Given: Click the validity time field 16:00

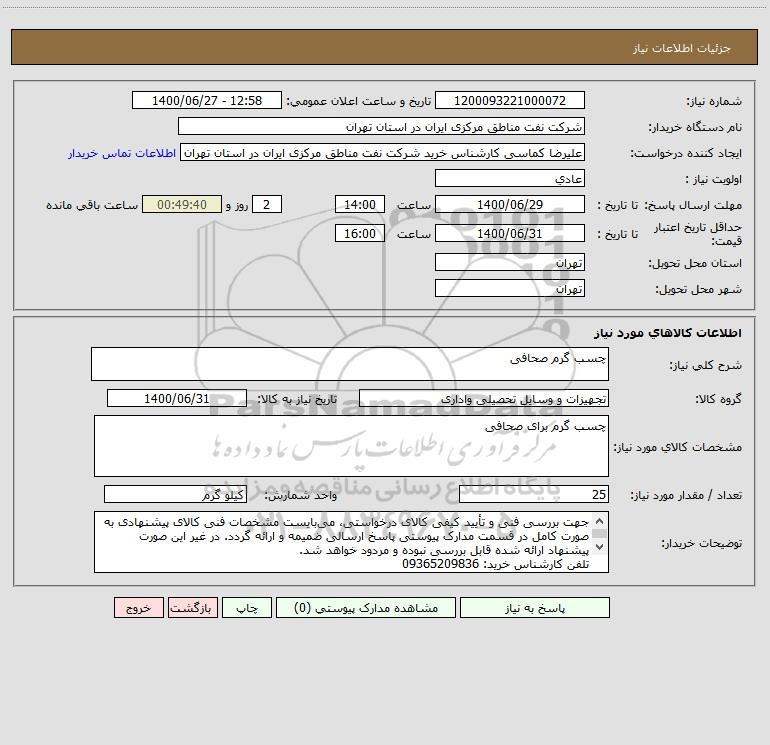Looking at the screenshot, I should (359, 233).
